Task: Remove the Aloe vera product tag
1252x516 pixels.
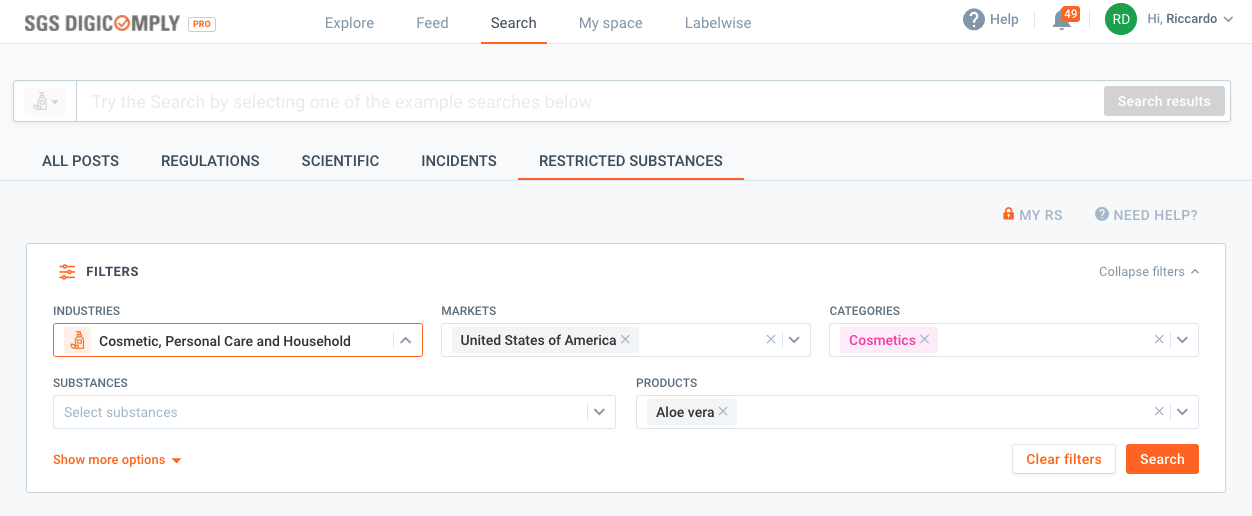Action: pos(722,412)
